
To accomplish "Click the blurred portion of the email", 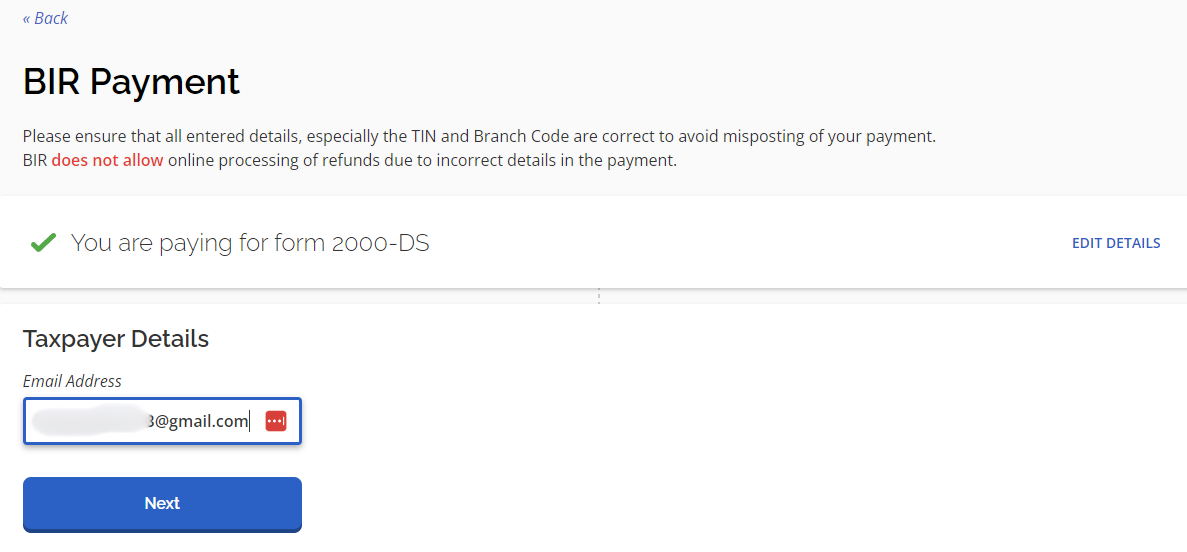I will 89,421.
